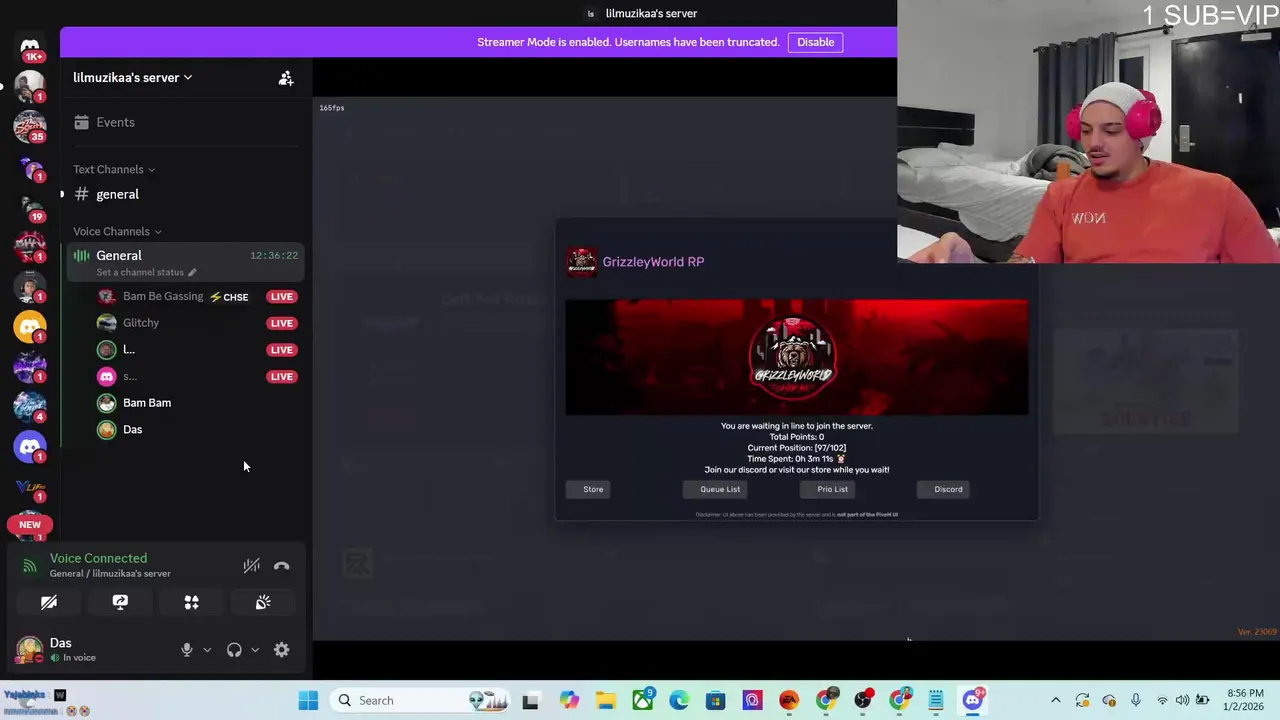This screenshot has width=1280, height=720.
Task: Open EA app from taskbar
Action: pyautogui.click(x=789, y=700)
